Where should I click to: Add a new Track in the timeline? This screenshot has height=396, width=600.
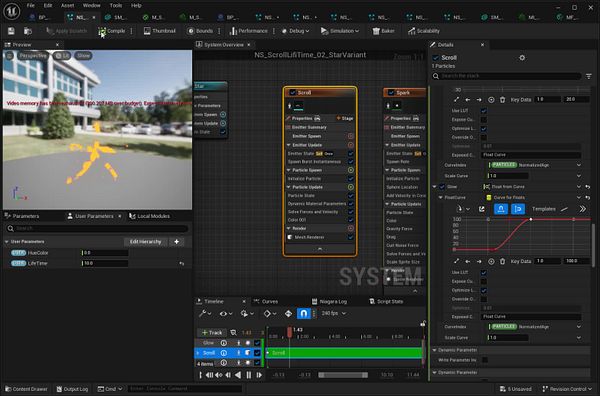point(212,332)
